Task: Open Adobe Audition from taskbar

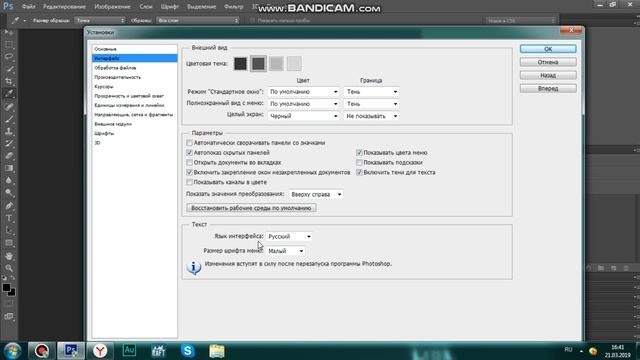Action: pyautogui.click(x=129, y=351)
